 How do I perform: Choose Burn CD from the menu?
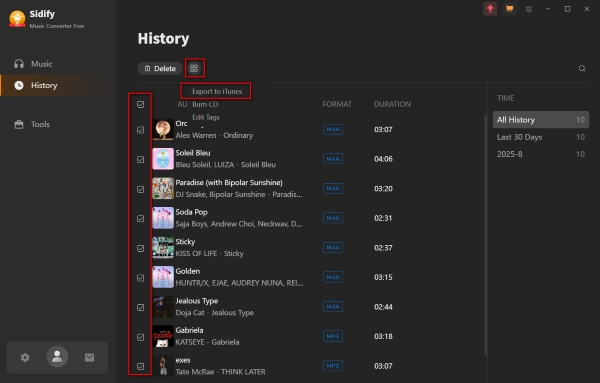click(205, 104)
